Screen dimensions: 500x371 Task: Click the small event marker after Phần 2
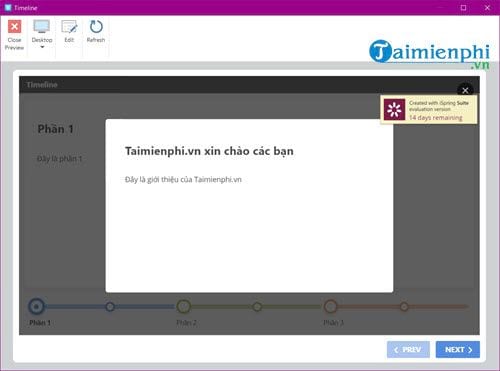(x=257, y=307)
